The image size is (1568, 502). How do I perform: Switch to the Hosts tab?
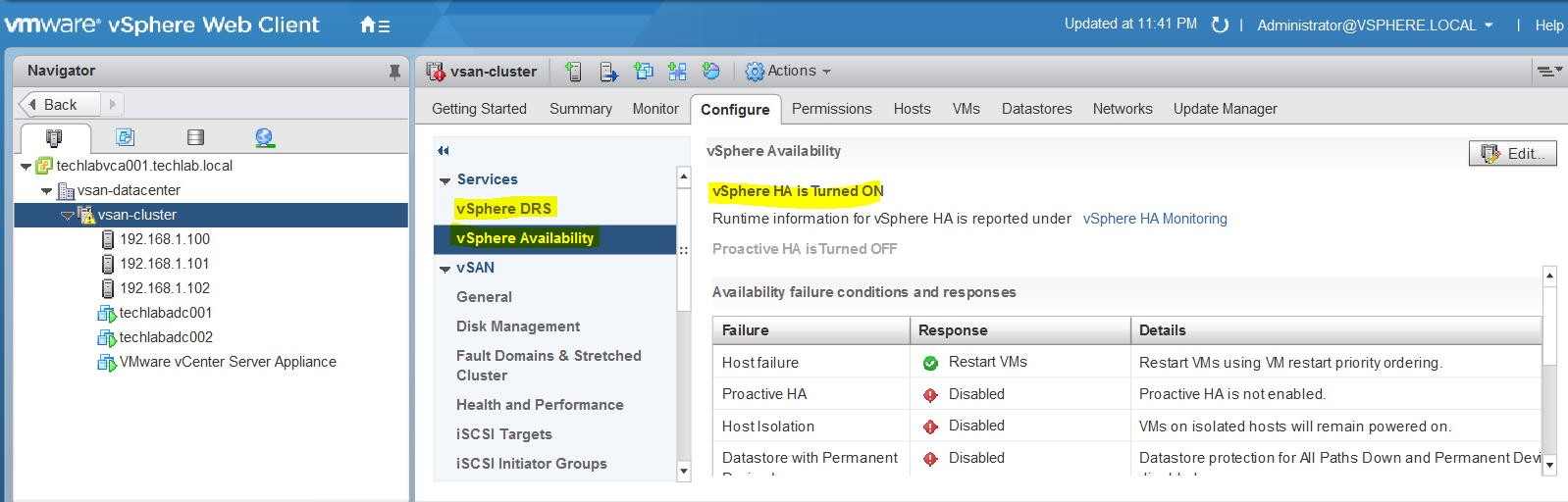912,109
